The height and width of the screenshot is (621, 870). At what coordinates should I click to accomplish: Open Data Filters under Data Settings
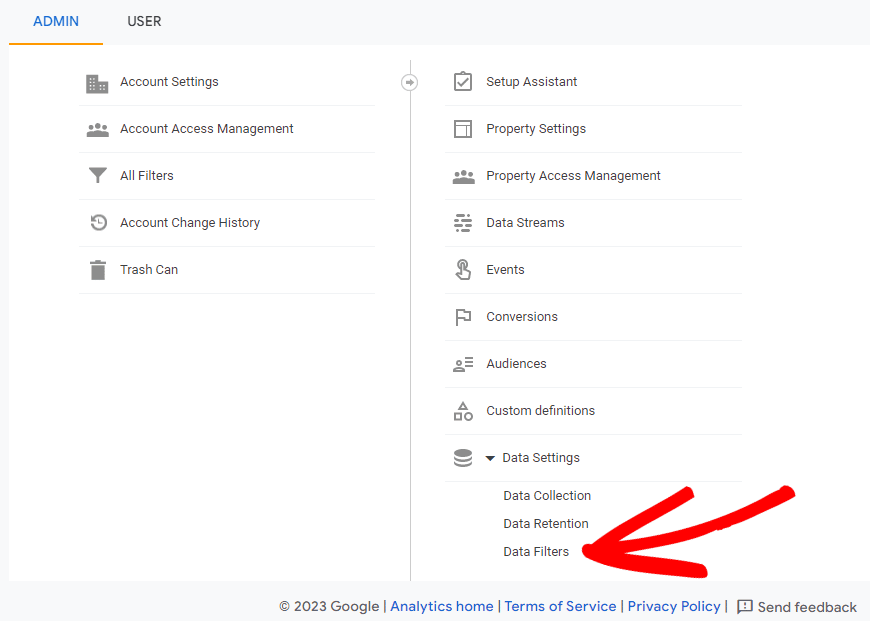(536, 552)
